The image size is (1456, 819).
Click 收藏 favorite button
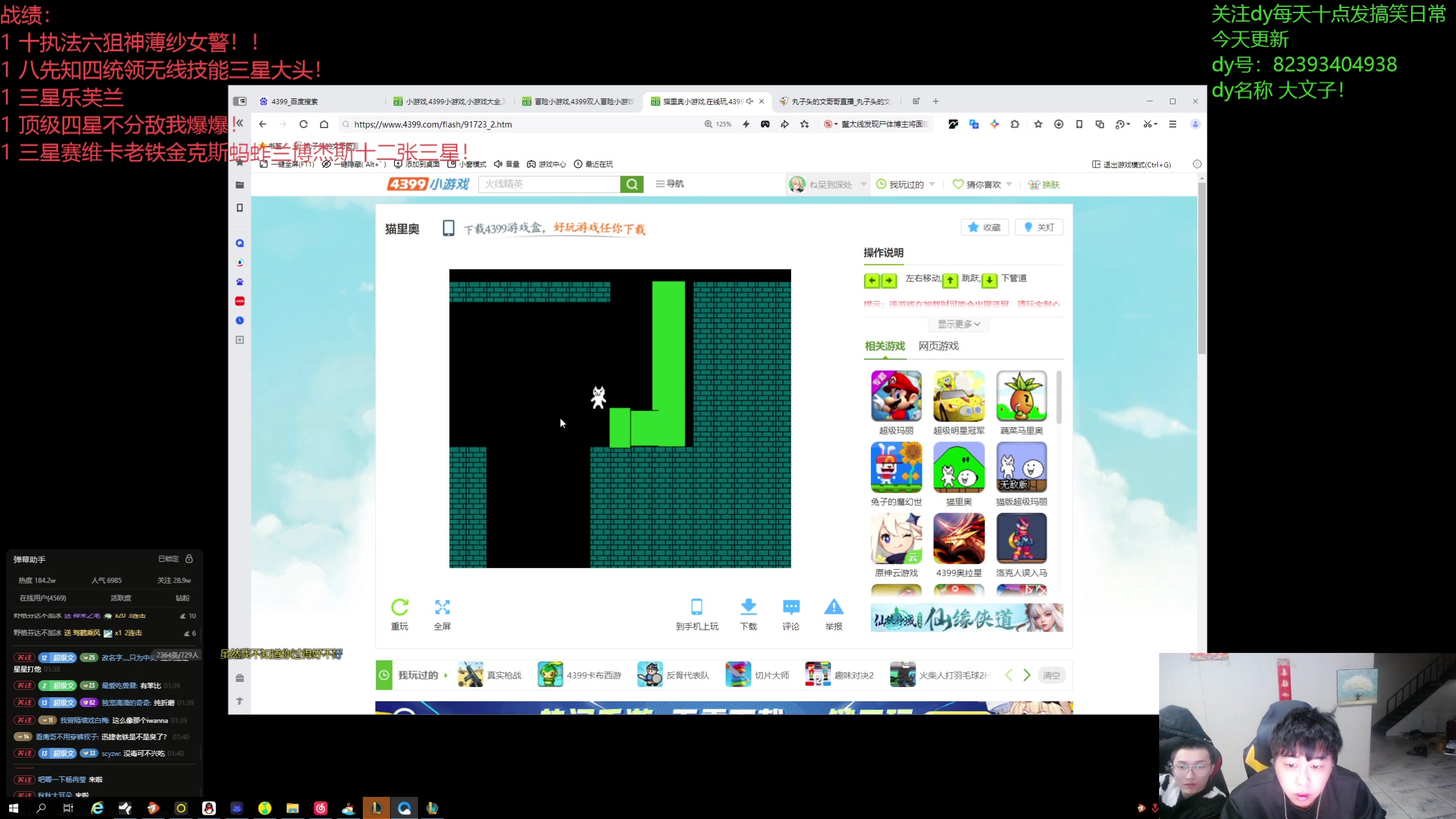click(985, 227)
